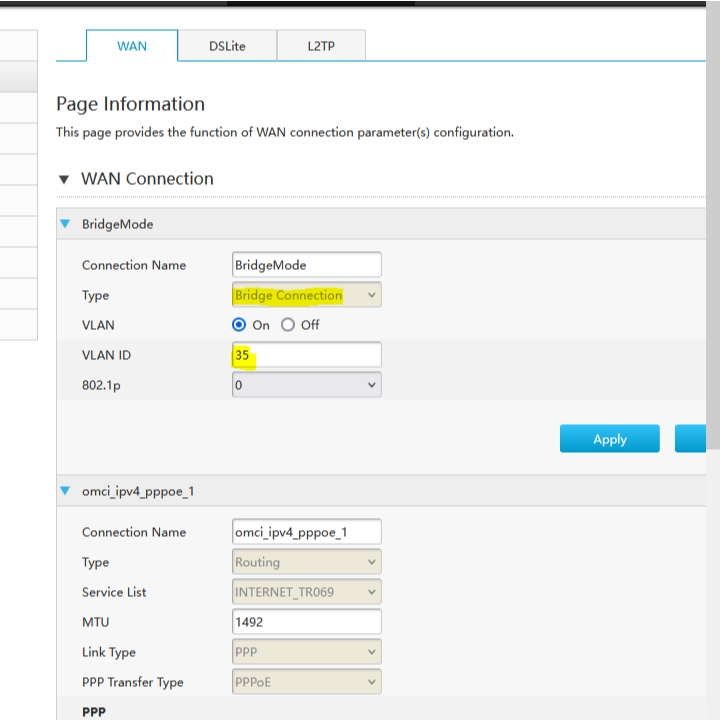Click the Apply button
Image resolution: width=720 pixels, height=720 pixels.
(x=609, y=439)
